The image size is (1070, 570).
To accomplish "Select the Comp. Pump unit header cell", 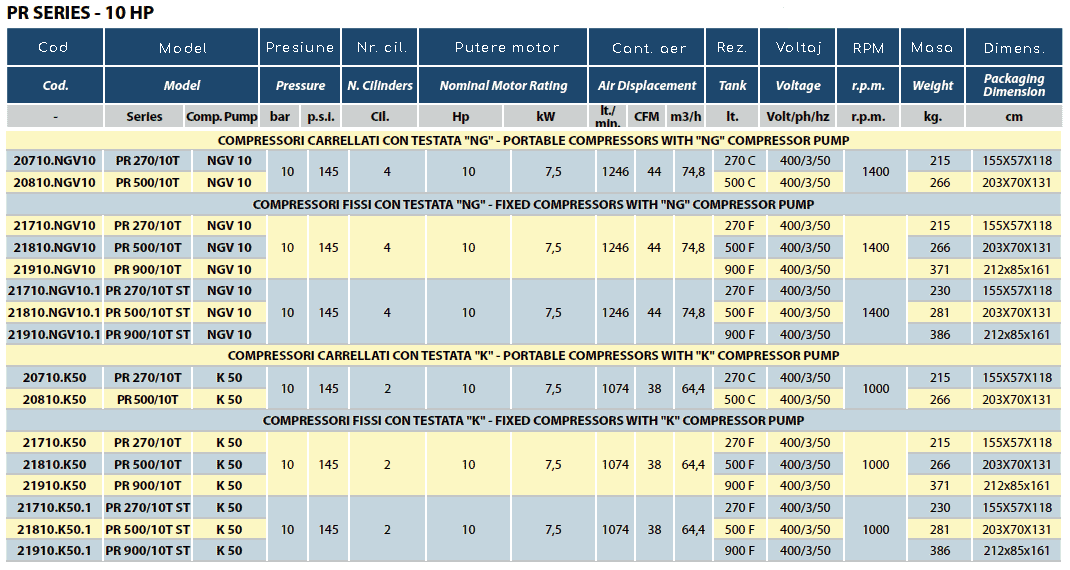I will coord(222,117).
